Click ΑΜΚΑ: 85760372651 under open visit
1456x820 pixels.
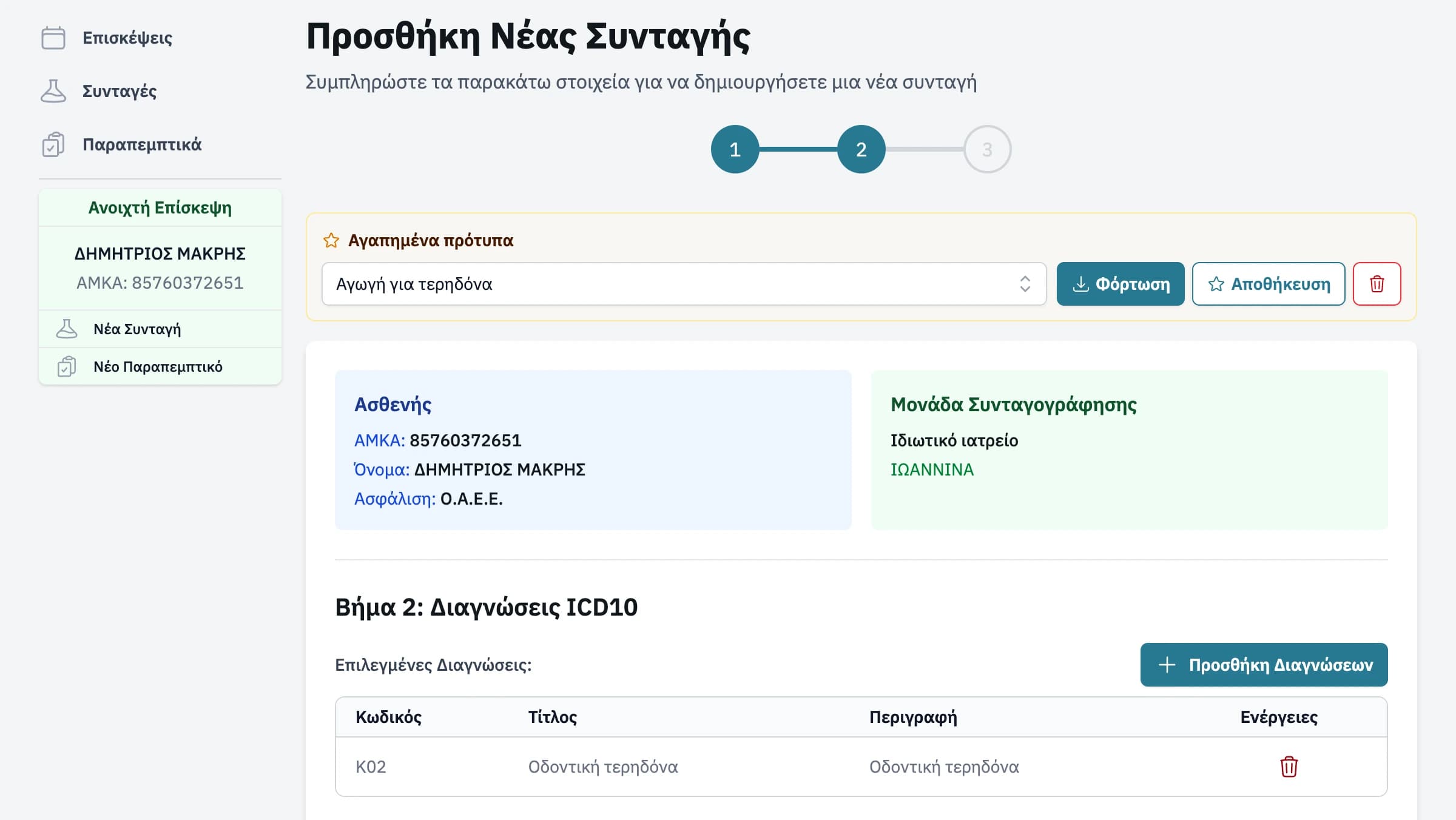[160, 283]
